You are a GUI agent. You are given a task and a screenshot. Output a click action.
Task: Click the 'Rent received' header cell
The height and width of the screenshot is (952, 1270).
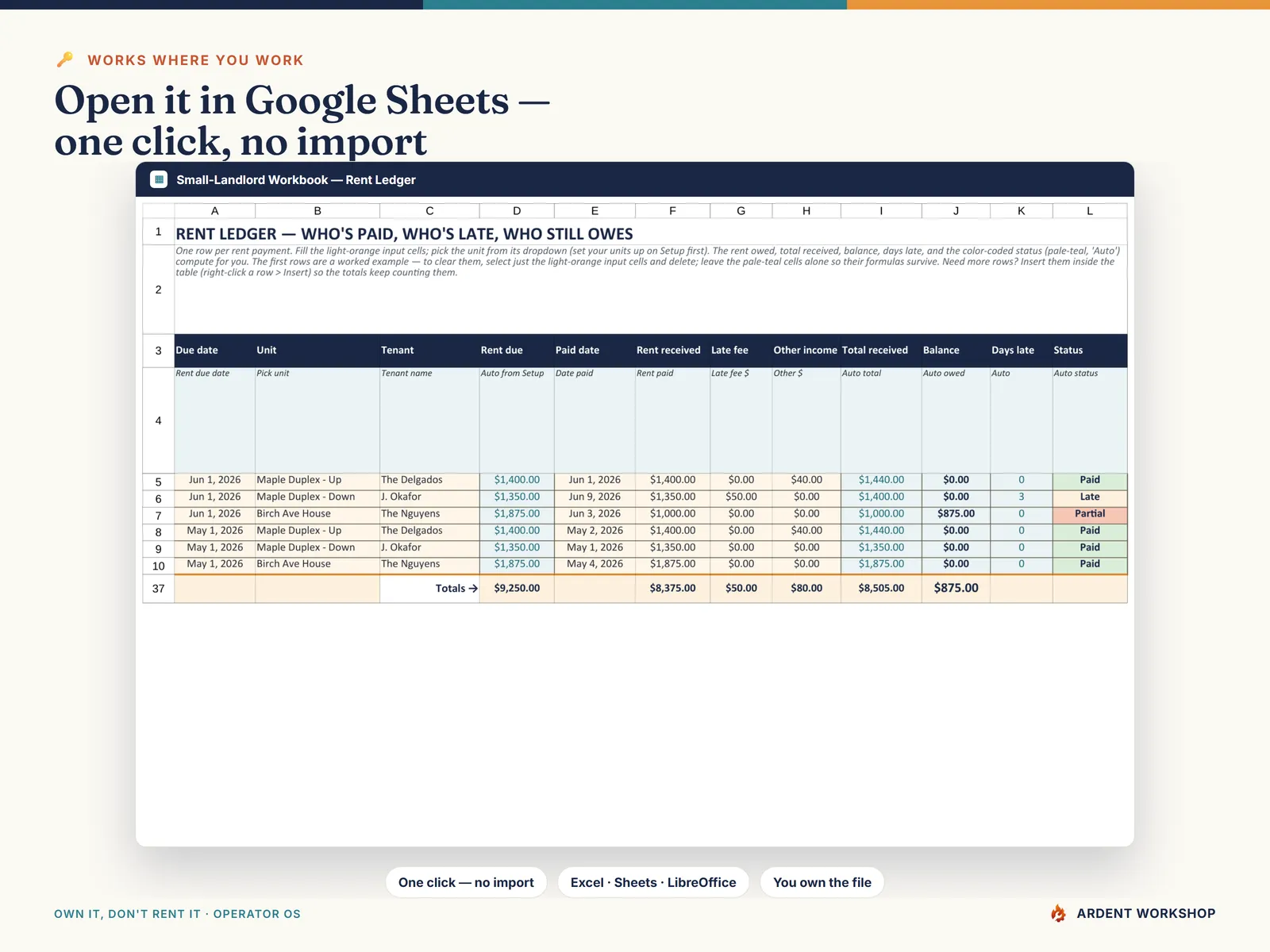pos(672,350)
